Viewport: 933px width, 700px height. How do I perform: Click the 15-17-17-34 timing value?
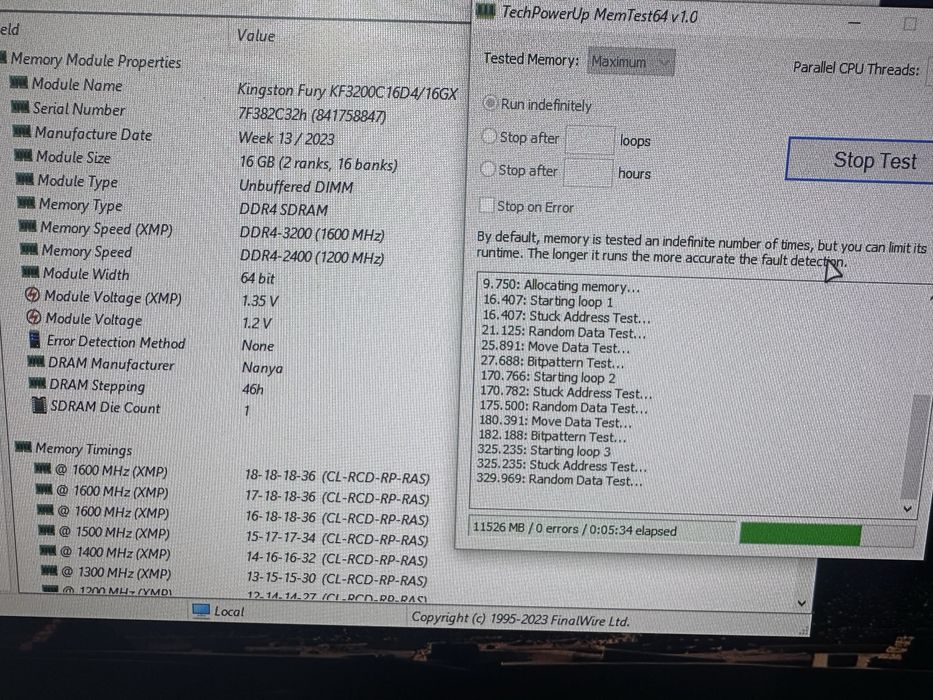click(x=337, y=539)
